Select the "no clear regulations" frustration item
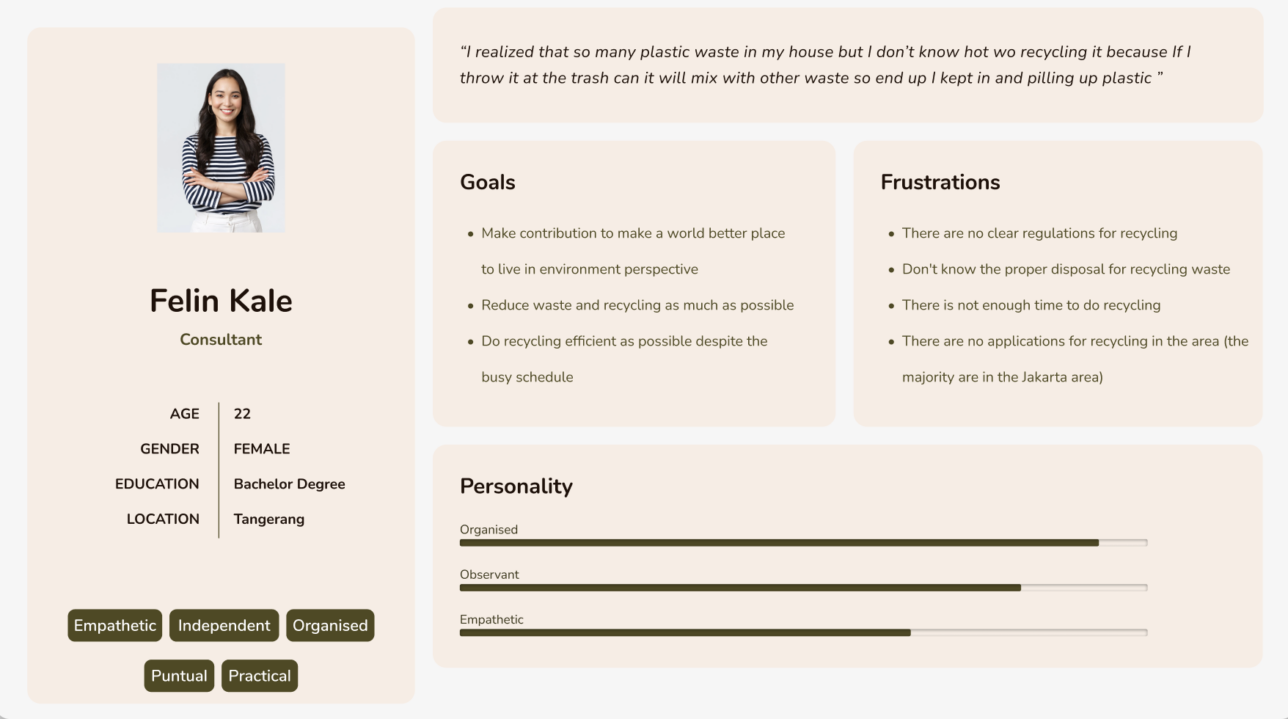Screen dimensions: 1288x719 (1039, 233)
